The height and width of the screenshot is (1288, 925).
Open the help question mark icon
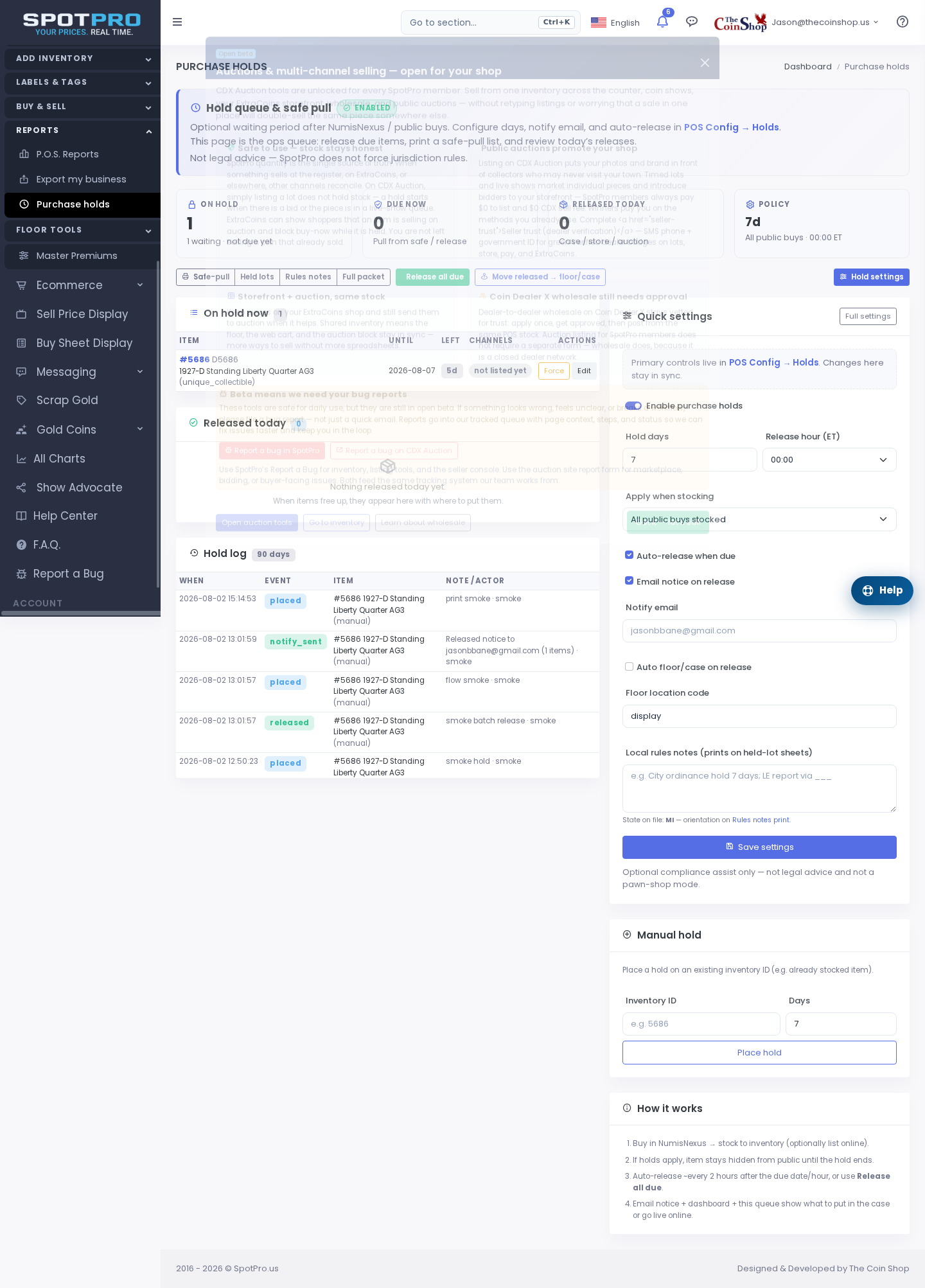pyautogui.click(x=903, y=22)
